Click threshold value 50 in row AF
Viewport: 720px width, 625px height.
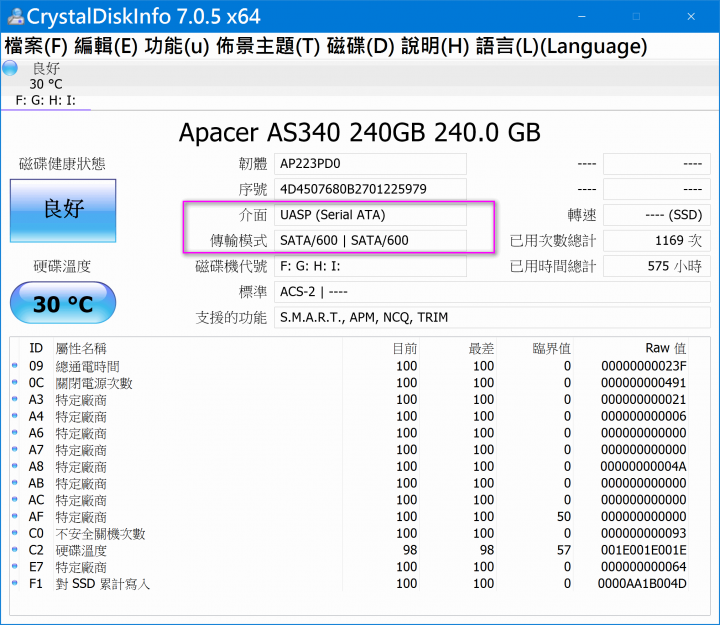564,517
